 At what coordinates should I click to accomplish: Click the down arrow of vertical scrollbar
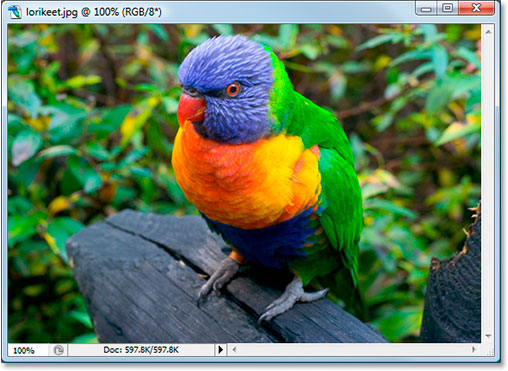[488, 336]
